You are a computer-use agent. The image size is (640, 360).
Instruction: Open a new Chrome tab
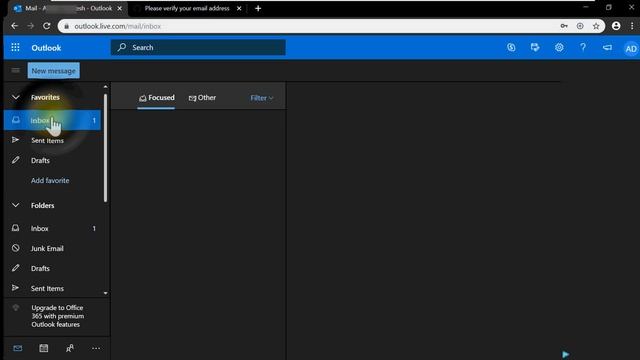click(x=258, y=8)
